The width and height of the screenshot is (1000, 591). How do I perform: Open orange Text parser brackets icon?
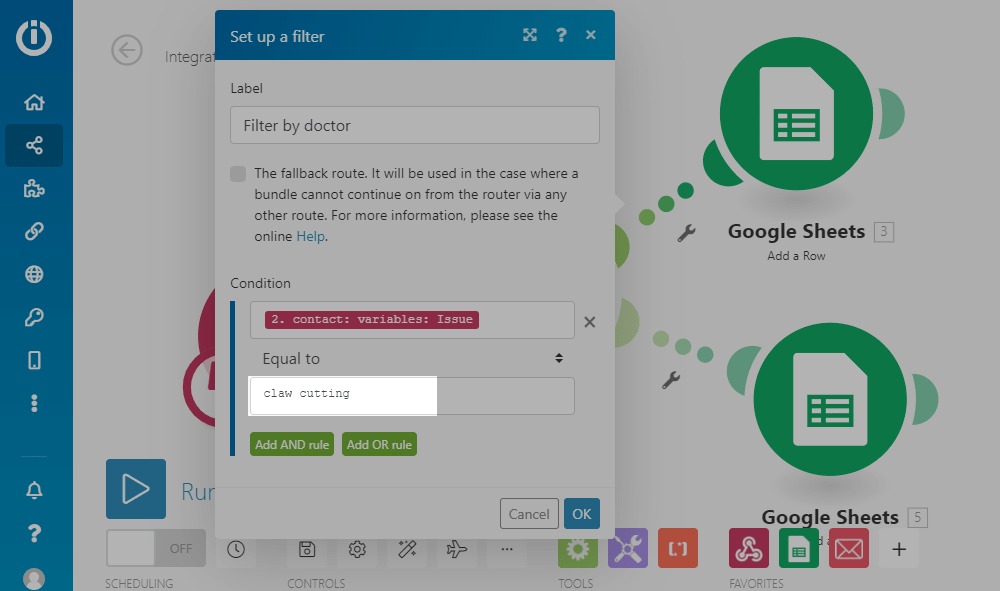(x=678, y=548)
